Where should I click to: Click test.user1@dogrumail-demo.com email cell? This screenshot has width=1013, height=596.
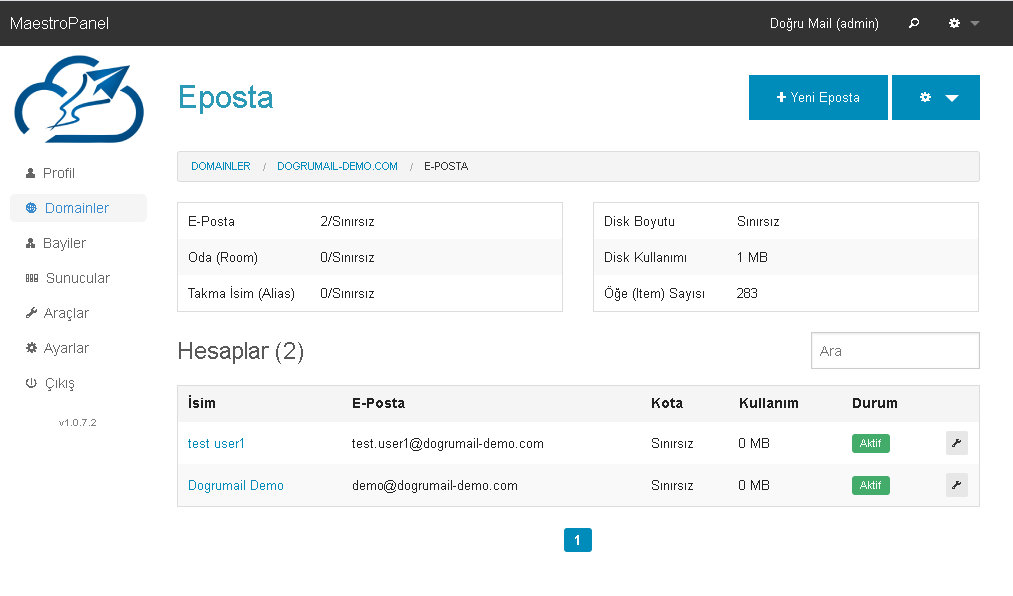[448, 444]
